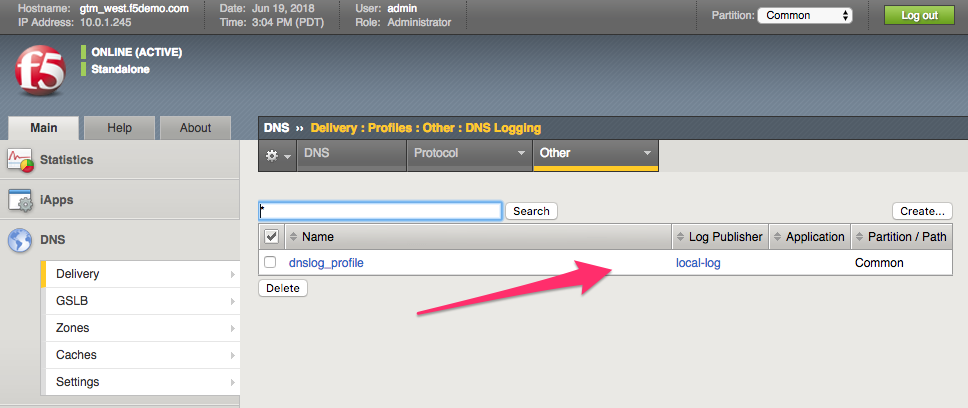Click the F5 red logo
Viewport: 968px width, 408px height.
(40, 71)
